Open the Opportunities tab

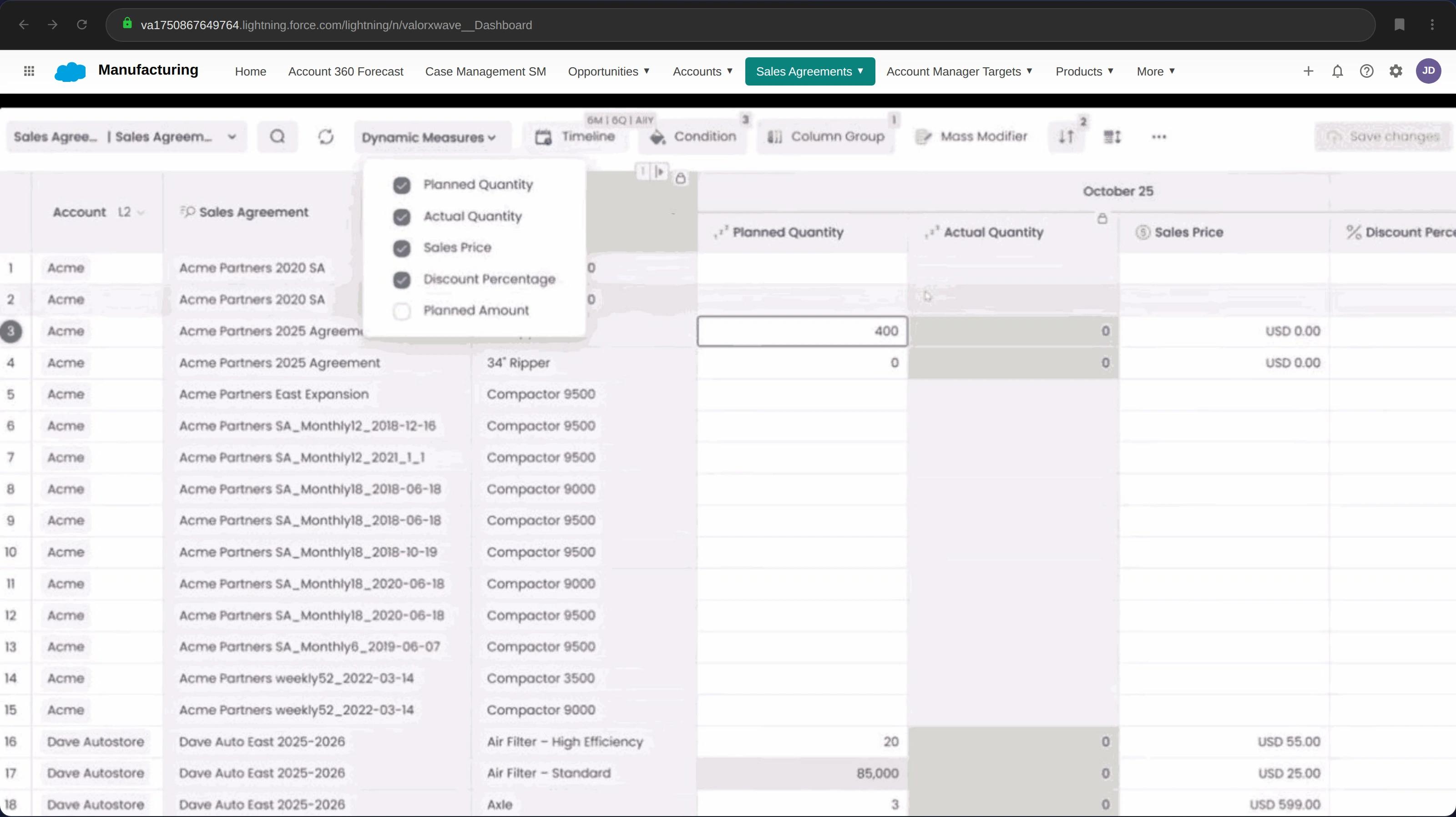pos(602,71)
